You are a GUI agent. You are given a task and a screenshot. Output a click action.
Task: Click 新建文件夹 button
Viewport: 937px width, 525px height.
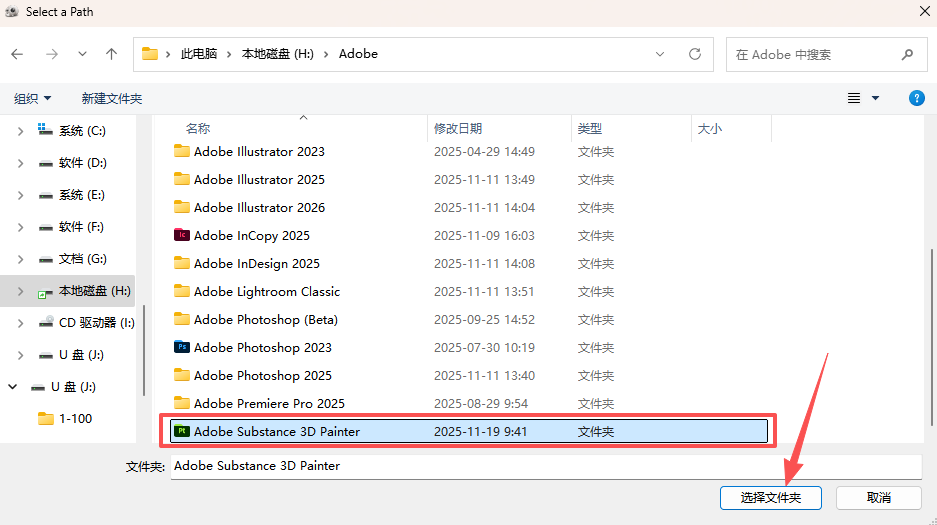tap(112, 99)
